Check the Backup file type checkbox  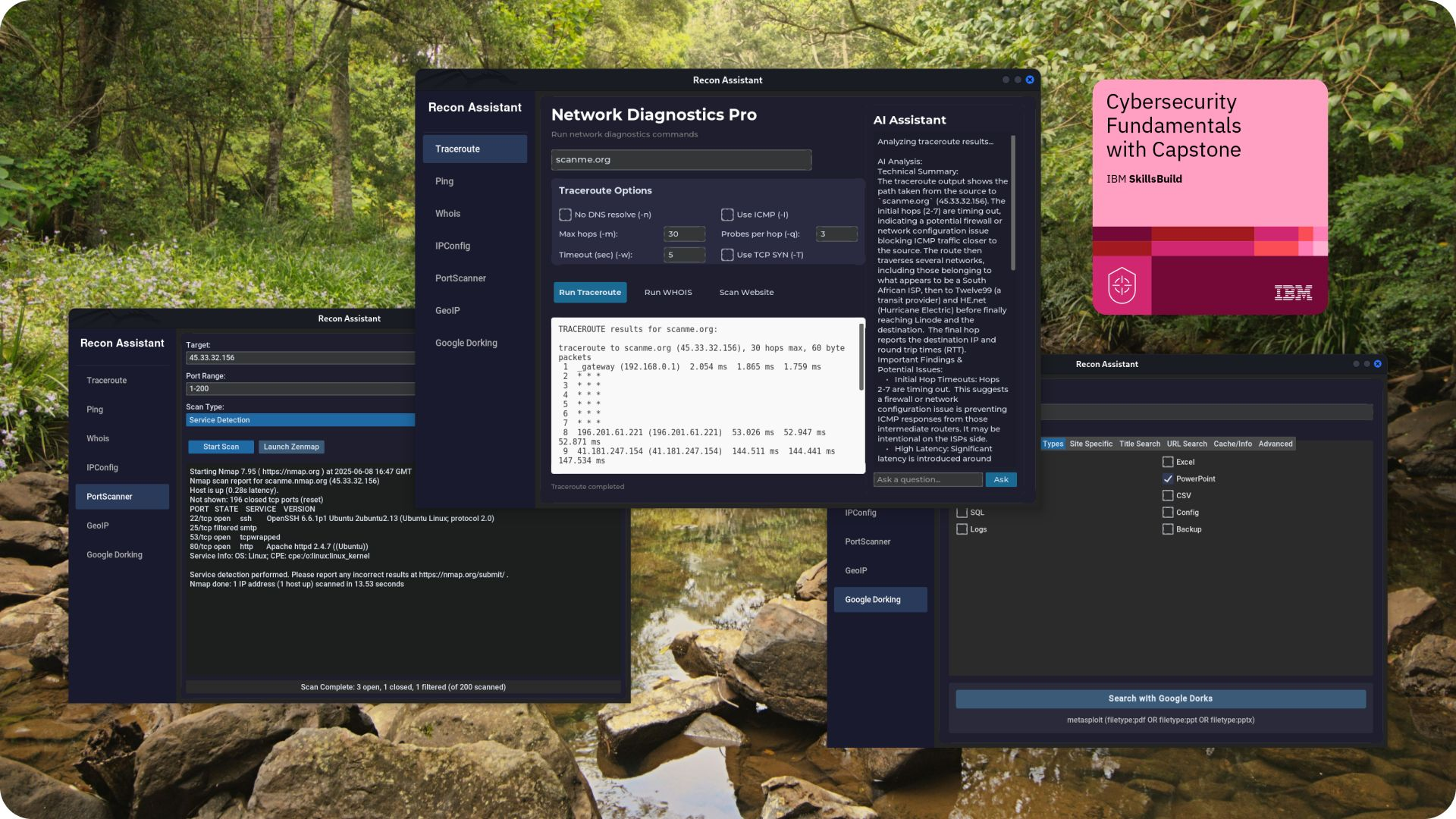click(1168, 529)
